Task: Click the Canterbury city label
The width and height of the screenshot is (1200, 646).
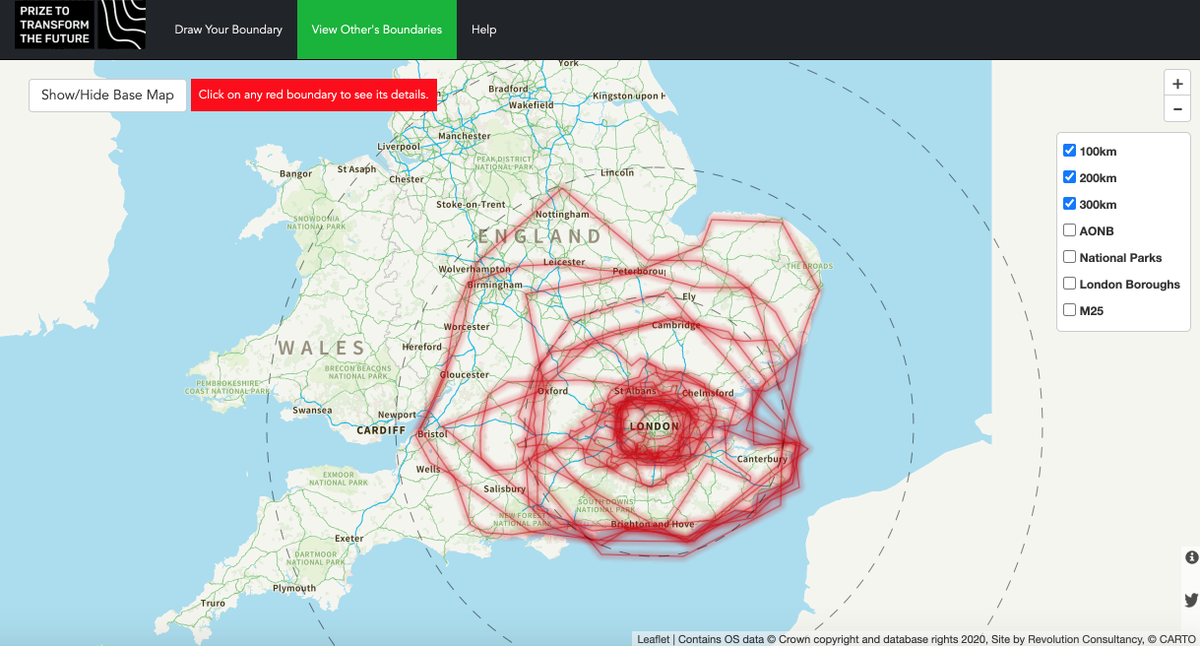Action: coord(762,459)
